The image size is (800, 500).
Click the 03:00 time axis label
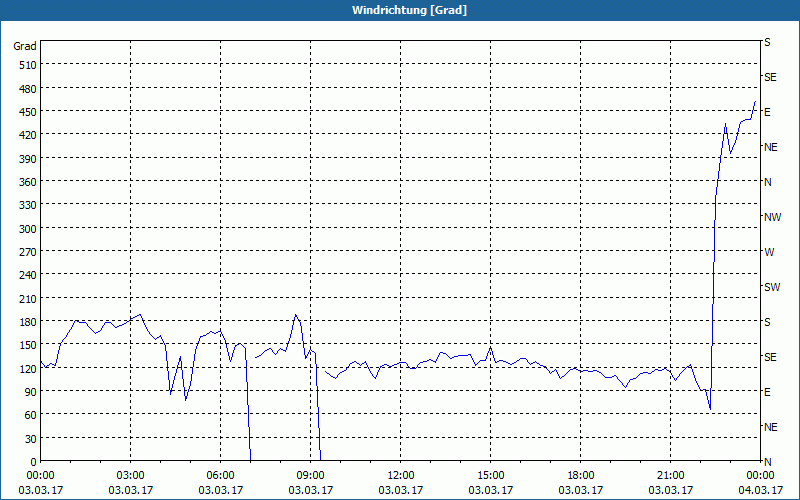(130, 476)
